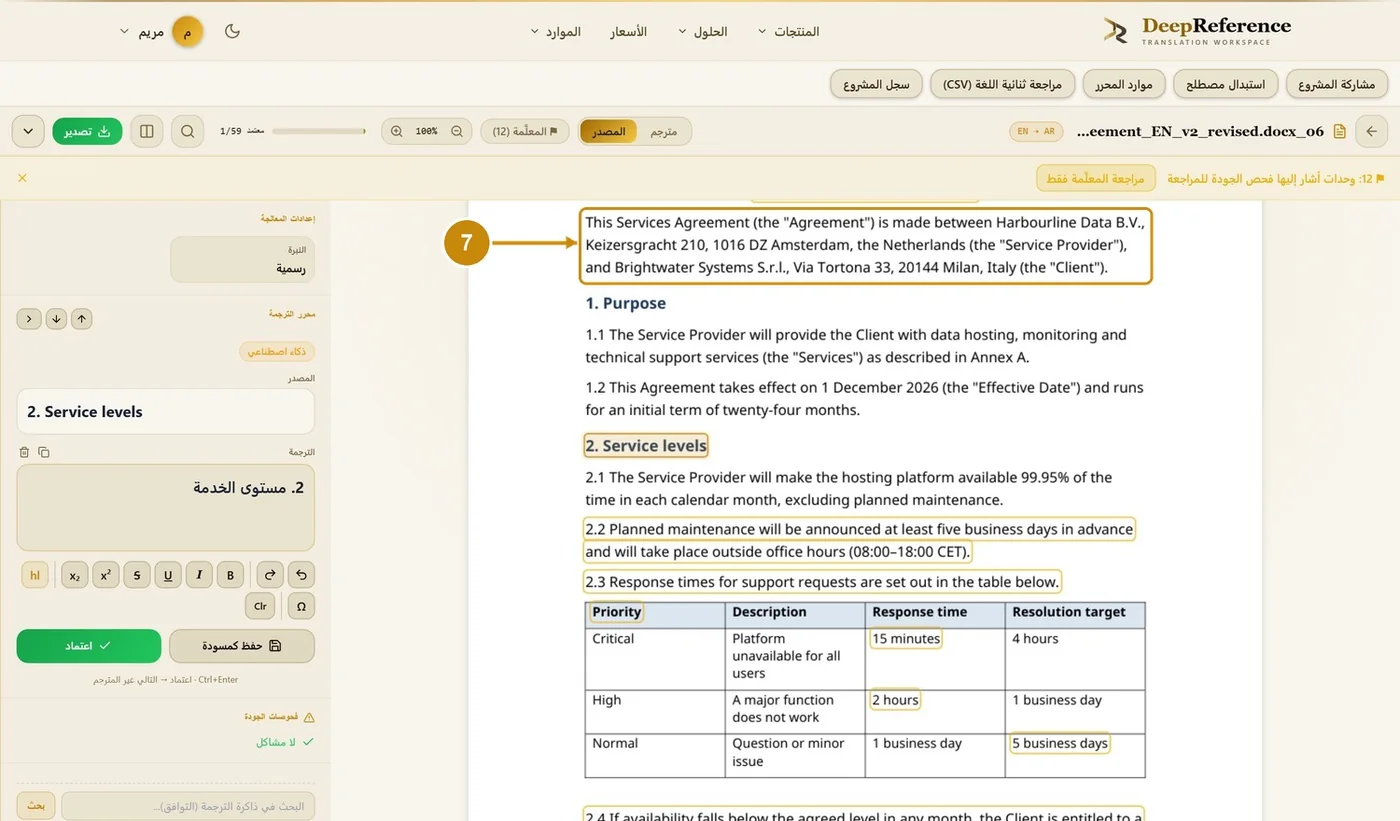Click the undo arrow in formatting toolbar
Viewport: 1400px width, 821px height.
coord(301,575)
